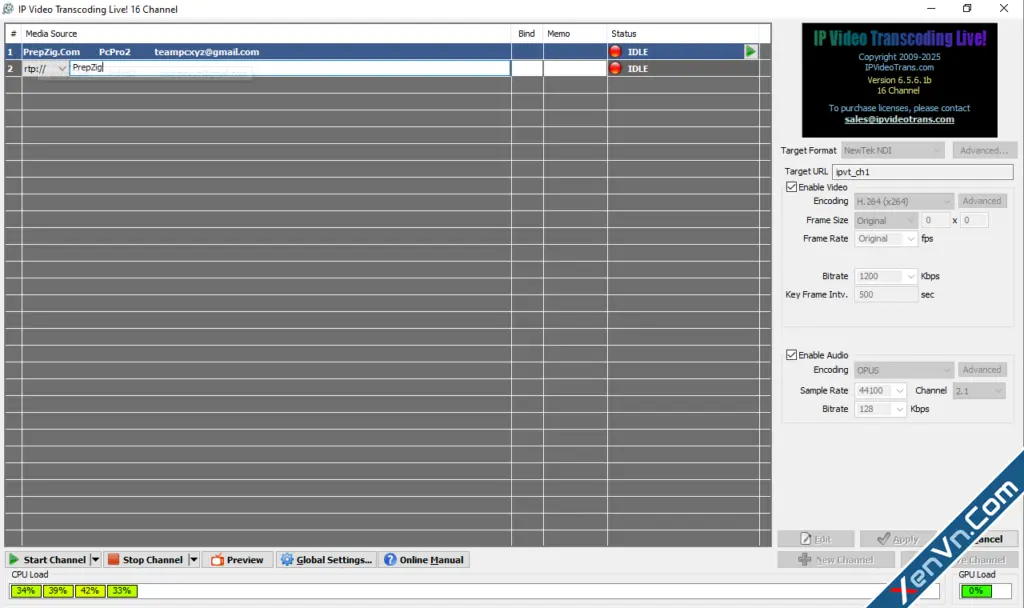The height and width of the screenshot is (608, 1024).
Task: Click the Edit button
Action: [816, 539]
